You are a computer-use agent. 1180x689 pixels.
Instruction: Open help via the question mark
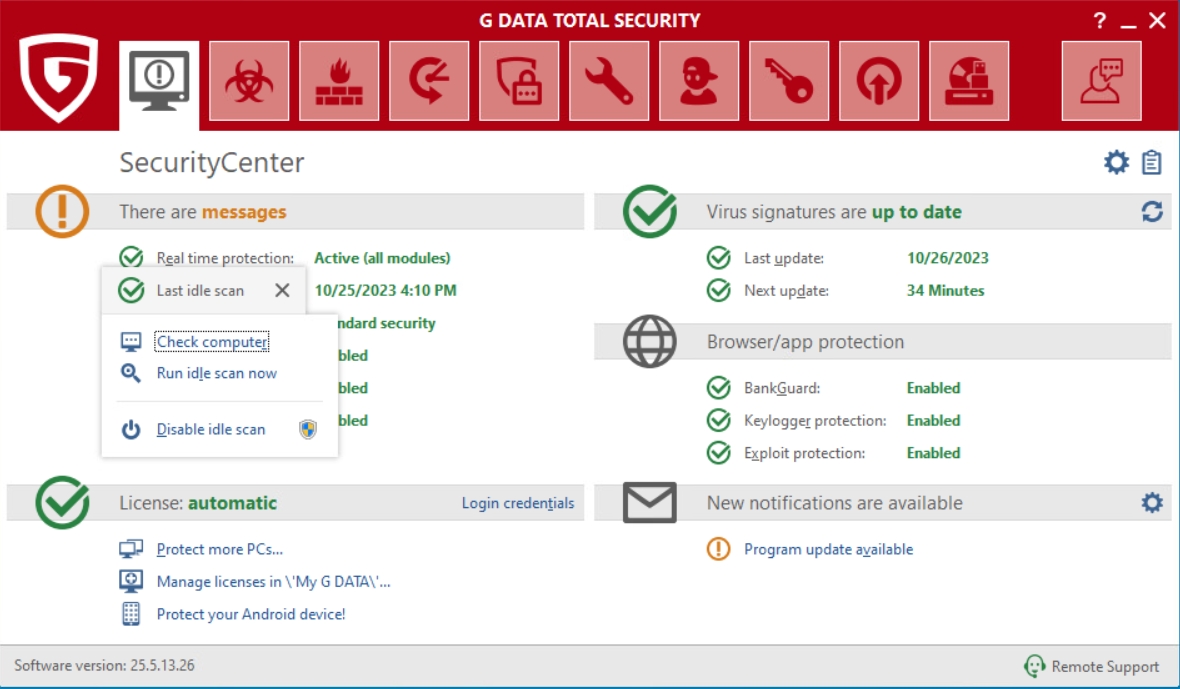coord(1100,20)
